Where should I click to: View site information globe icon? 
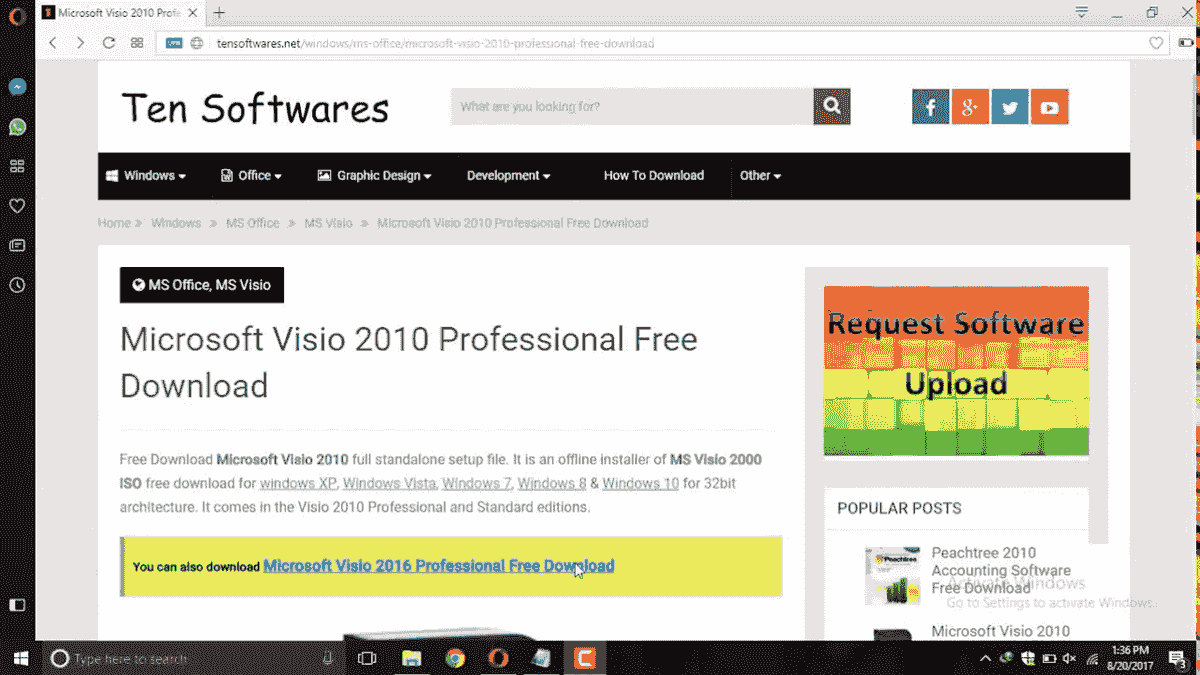click(197, 43)
